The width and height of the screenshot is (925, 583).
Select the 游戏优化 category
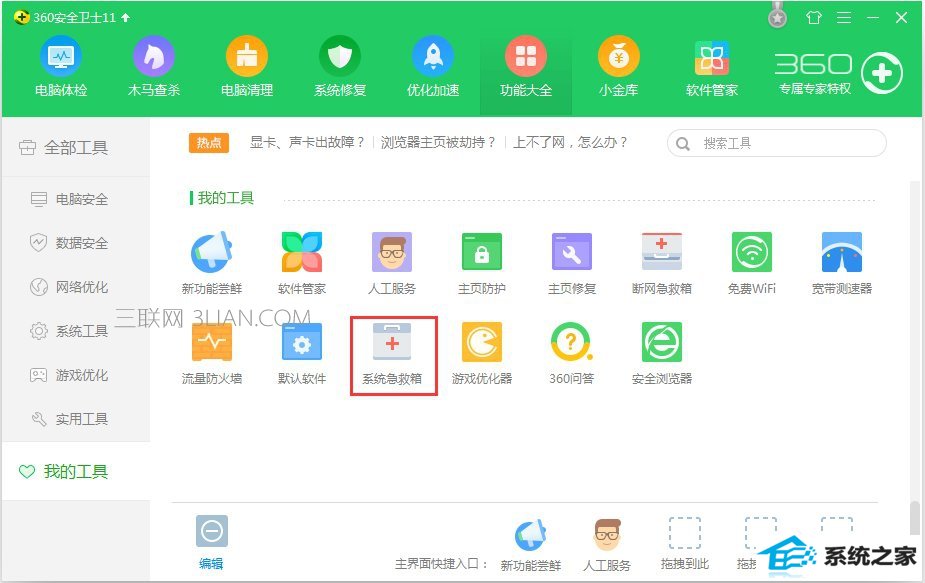click(69, 375)
